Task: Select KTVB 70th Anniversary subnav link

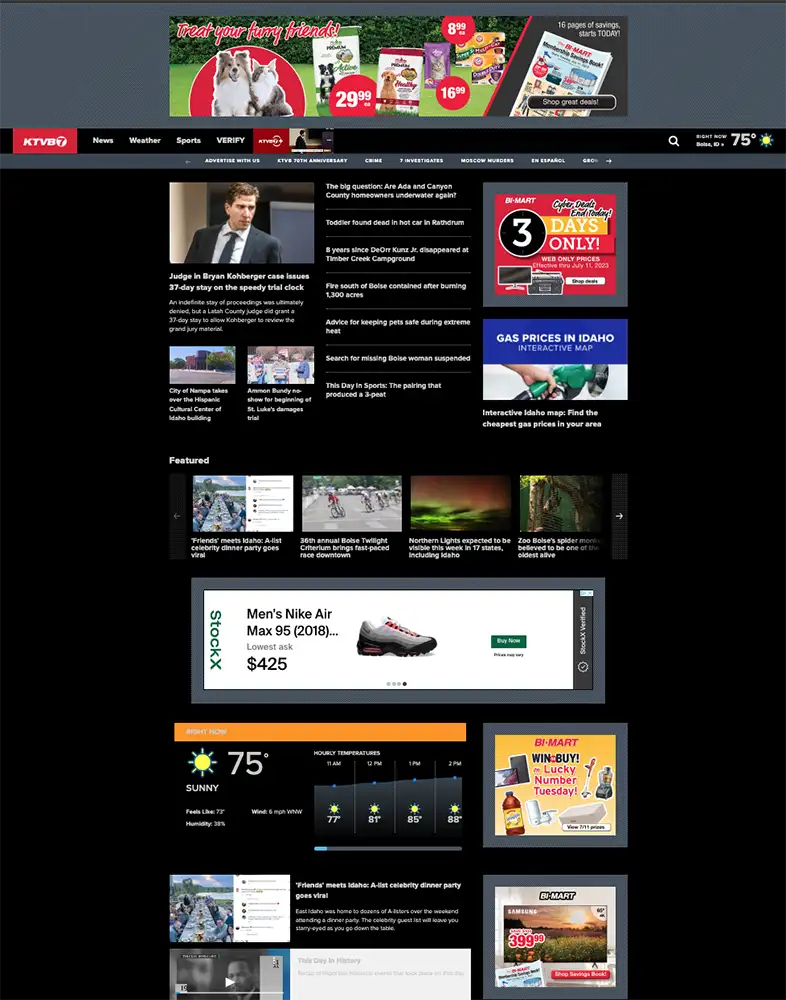Action: (313, 161)
